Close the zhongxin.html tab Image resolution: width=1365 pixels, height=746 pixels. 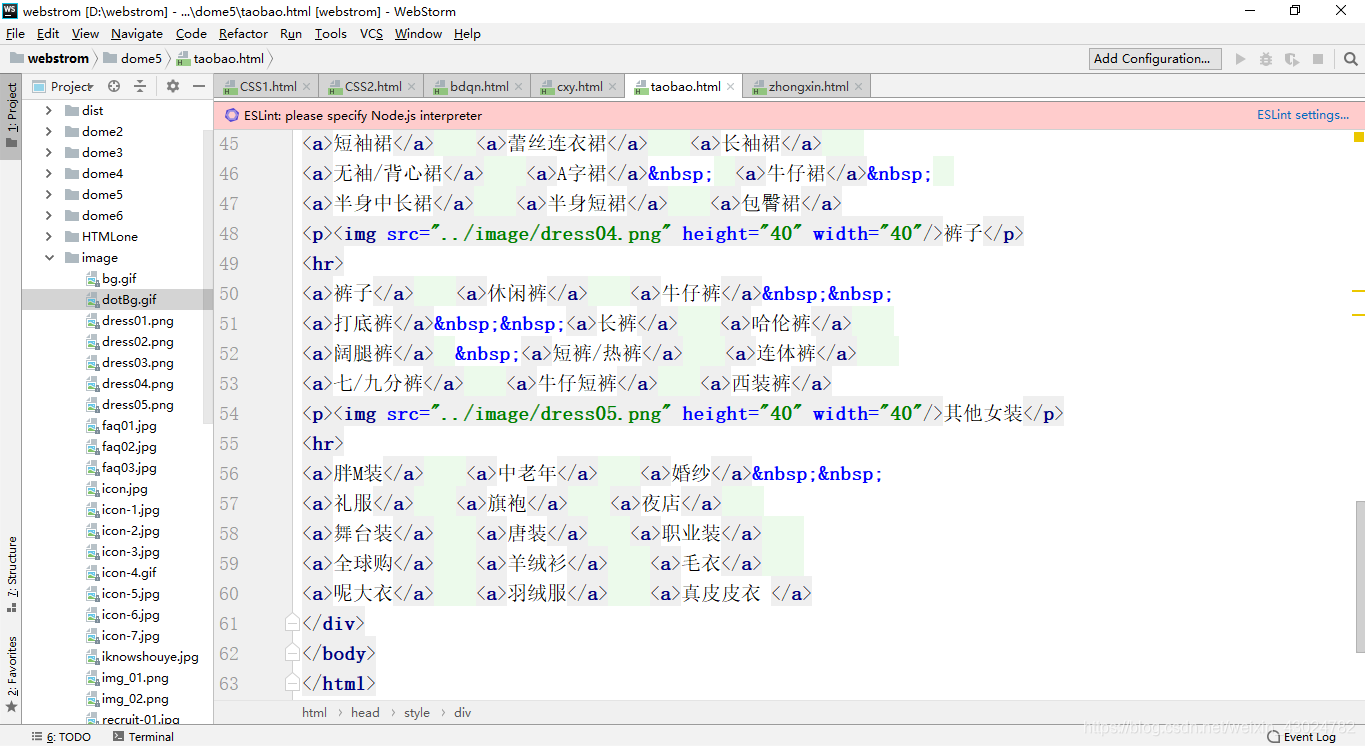[x=859, y=87]
